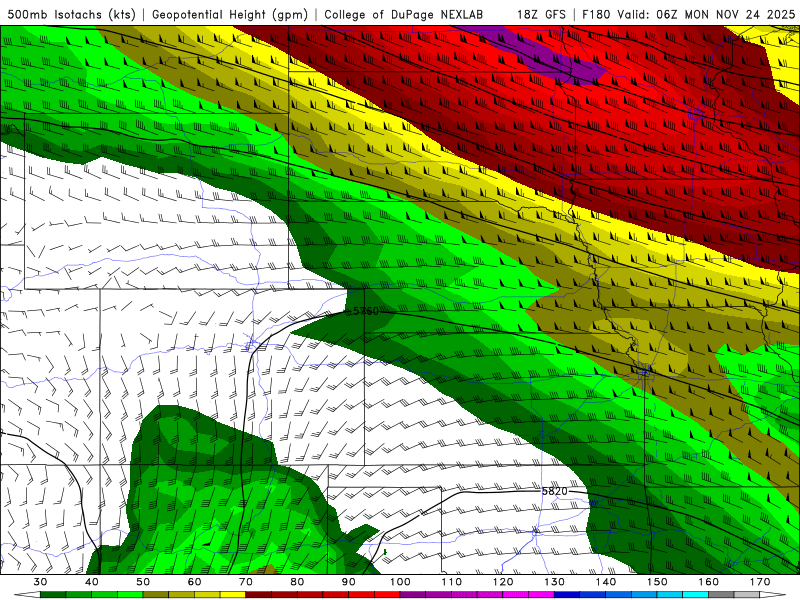Click the 110 value on the color scale
Screen dimensions: 800x600
point(452,582)
